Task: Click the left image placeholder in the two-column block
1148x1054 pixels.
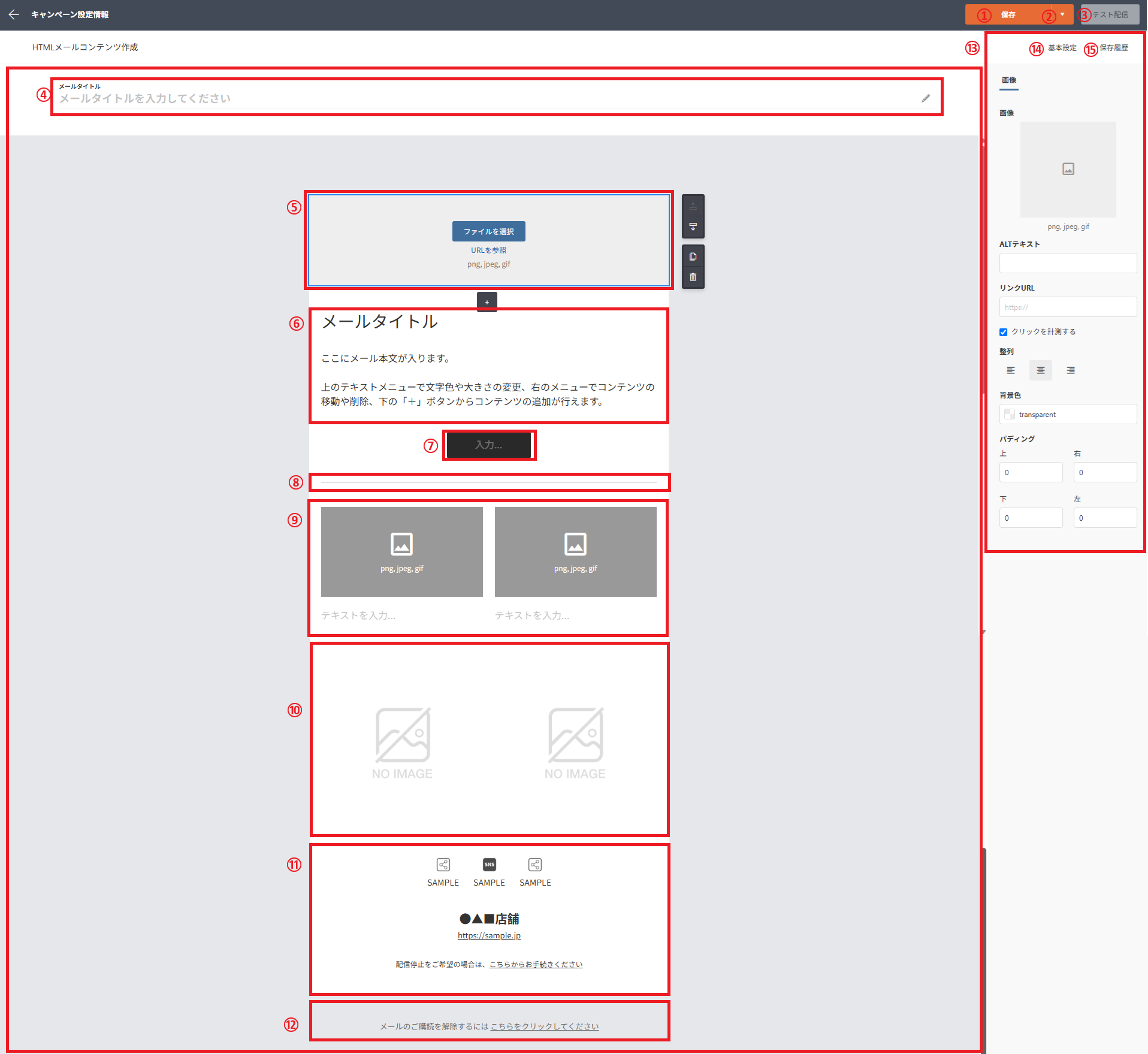Action: 402,552
